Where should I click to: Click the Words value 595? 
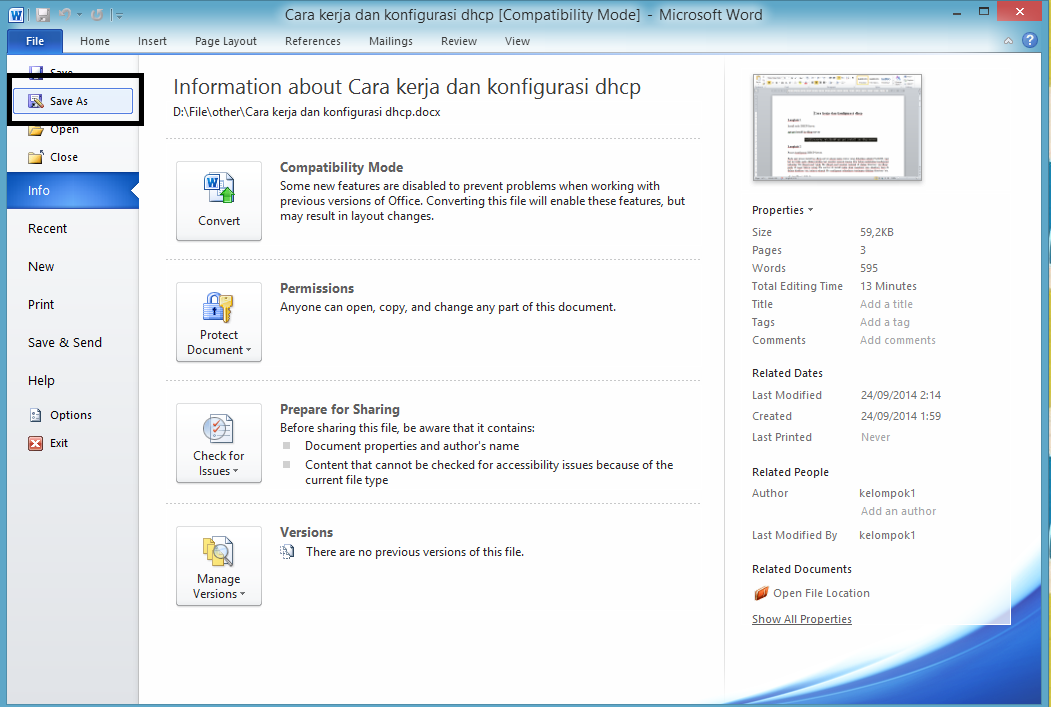[x=869, y=268]
